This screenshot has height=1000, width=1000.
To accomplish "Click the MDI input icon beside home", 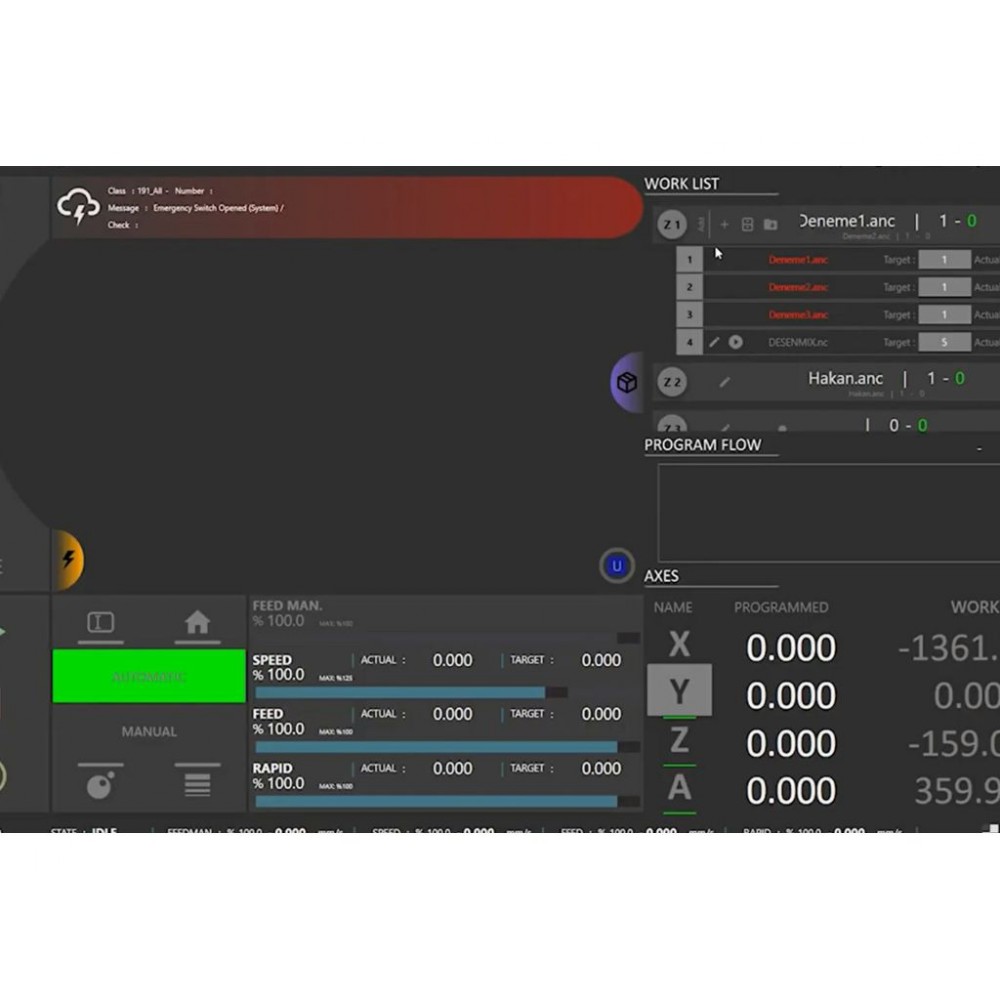I will (x=101, y=623).
